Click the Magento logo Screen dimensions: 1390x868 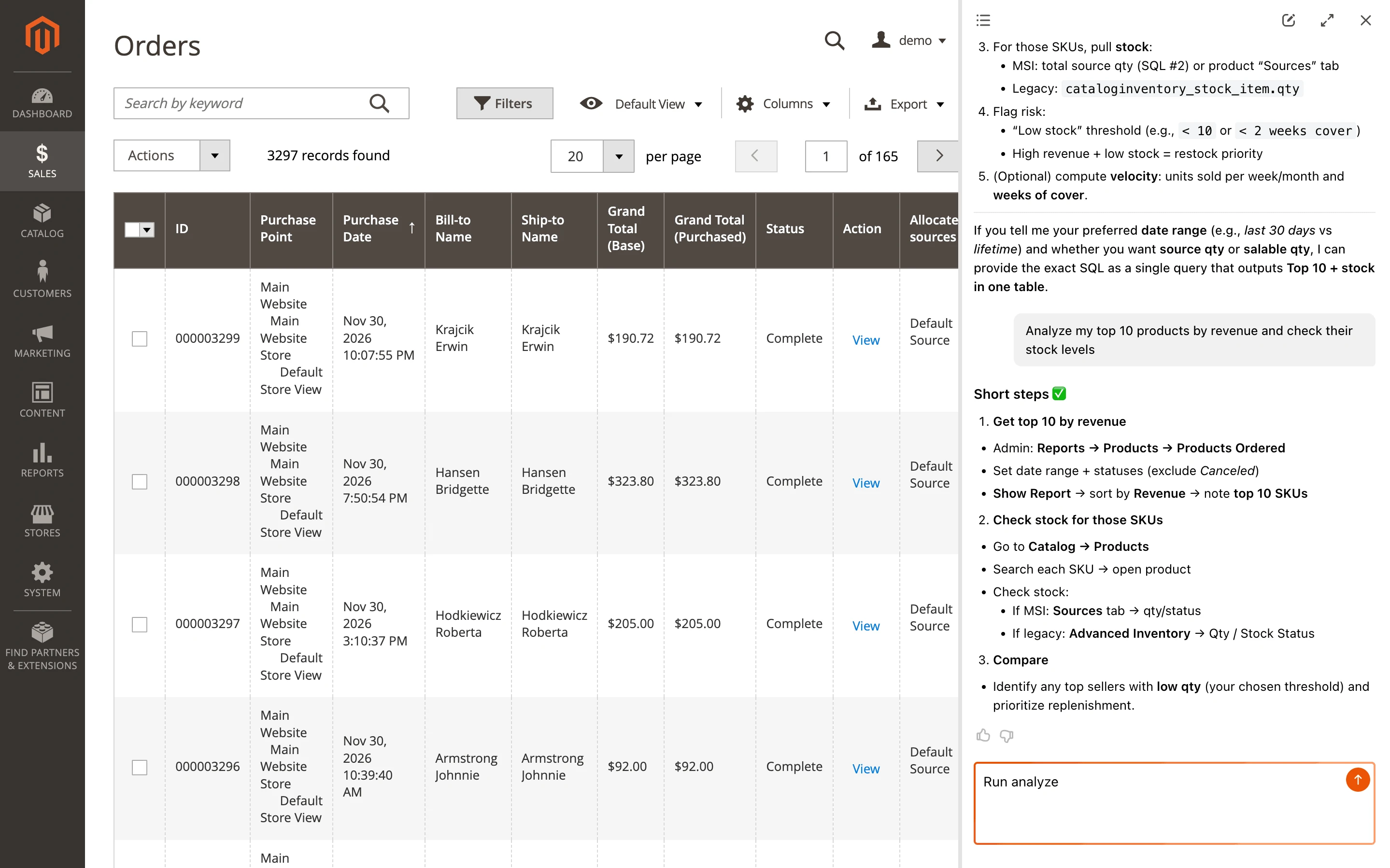pos(42,34)
